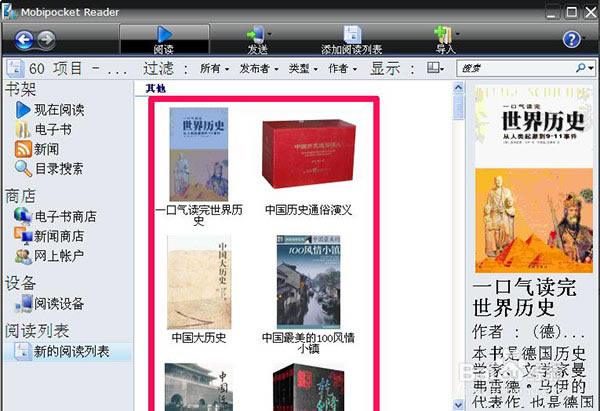
Task: Click the magnifier icon beside 目录搜索
Action: tap(23, 168)
